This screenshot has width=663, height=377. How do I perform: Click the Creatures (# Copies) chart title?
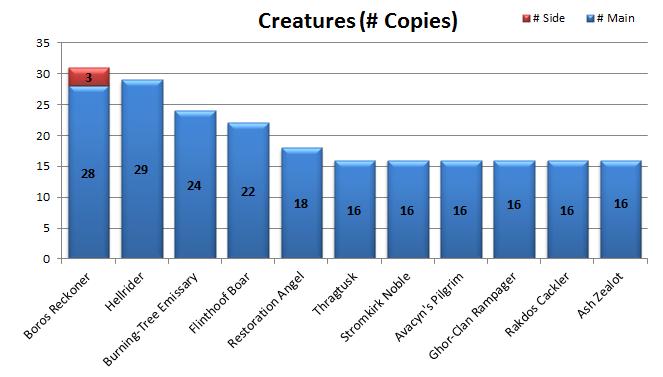(x=358, y=21)
